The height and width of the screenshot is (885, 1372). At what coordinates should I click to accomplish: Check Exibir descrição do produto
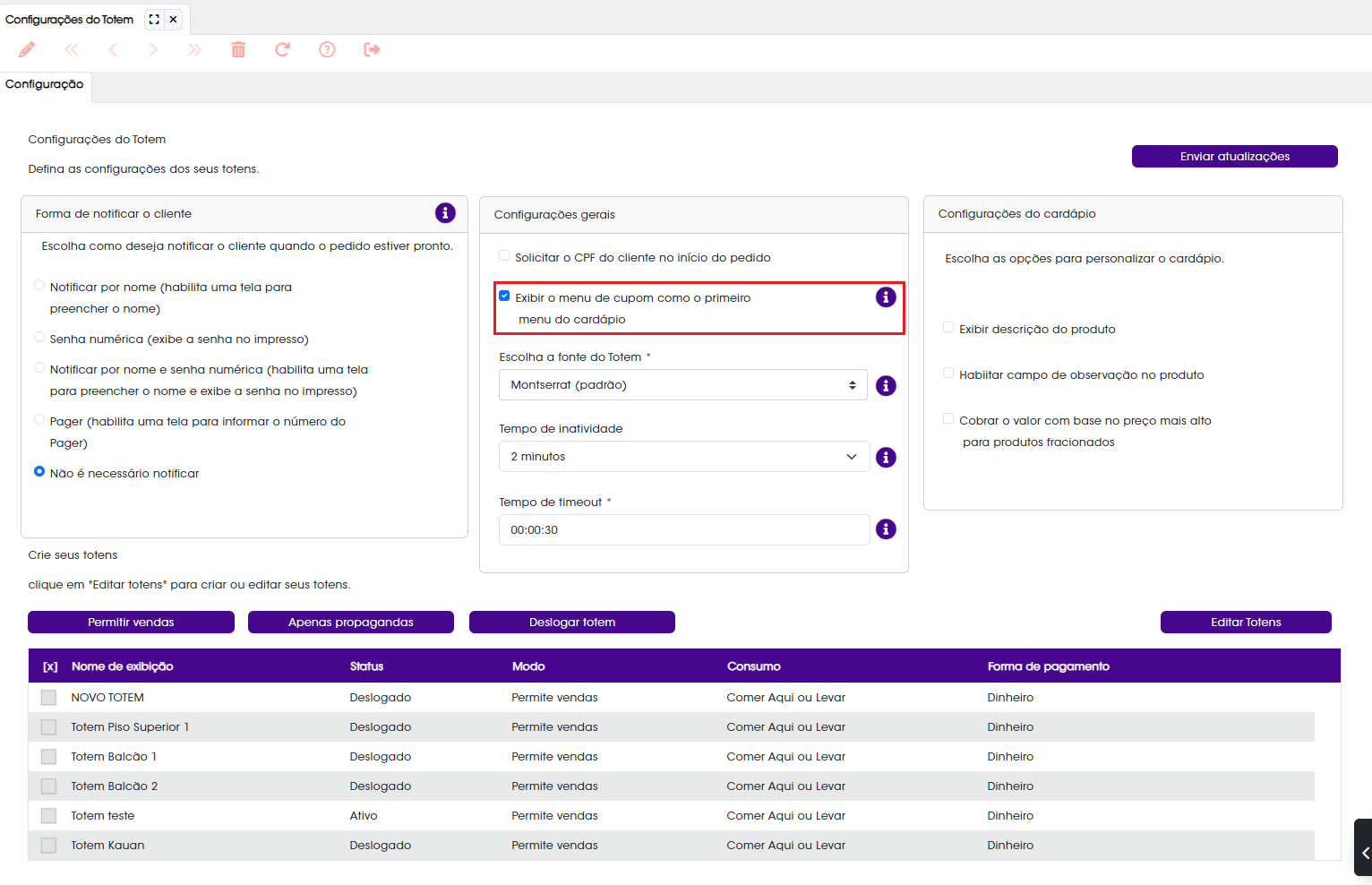point(948,328)
